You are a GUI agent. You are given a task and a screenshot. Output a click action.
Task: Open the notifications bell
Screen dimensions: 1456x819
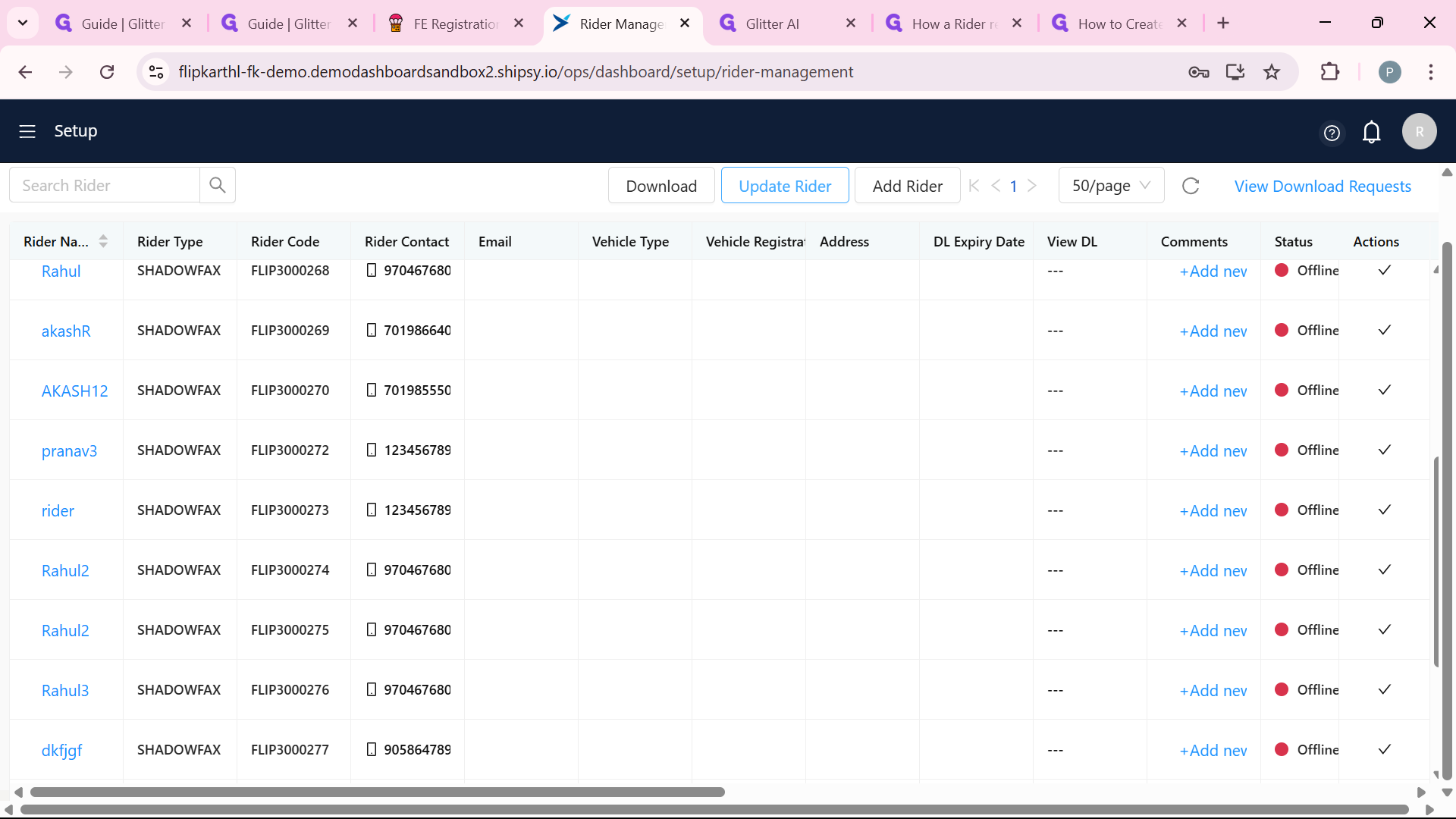[x=1372, y=132]
